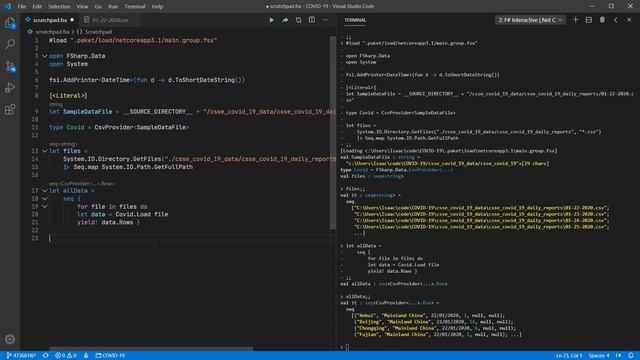Viewport: 640px width, 360px height.
Task: Open the File menu
Action: click(22, 7)
